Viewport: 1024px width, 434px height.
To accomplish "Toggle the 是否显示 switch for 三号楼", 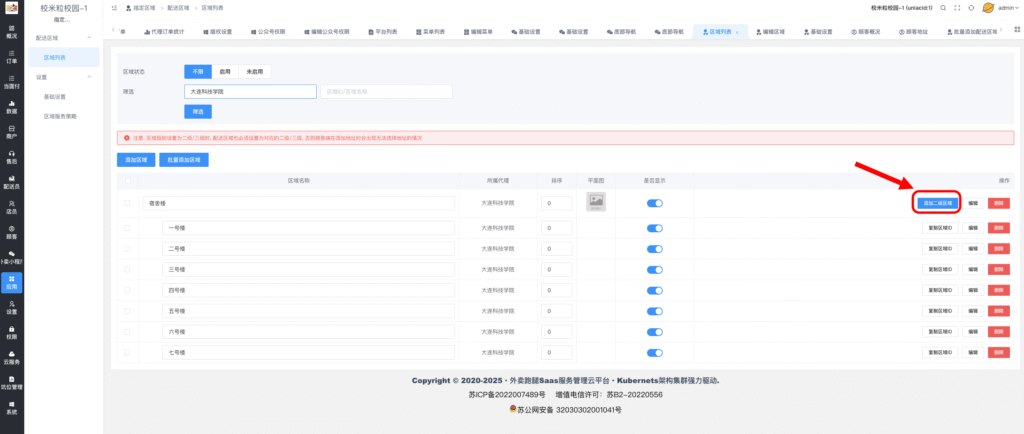I will coord(654,270).
